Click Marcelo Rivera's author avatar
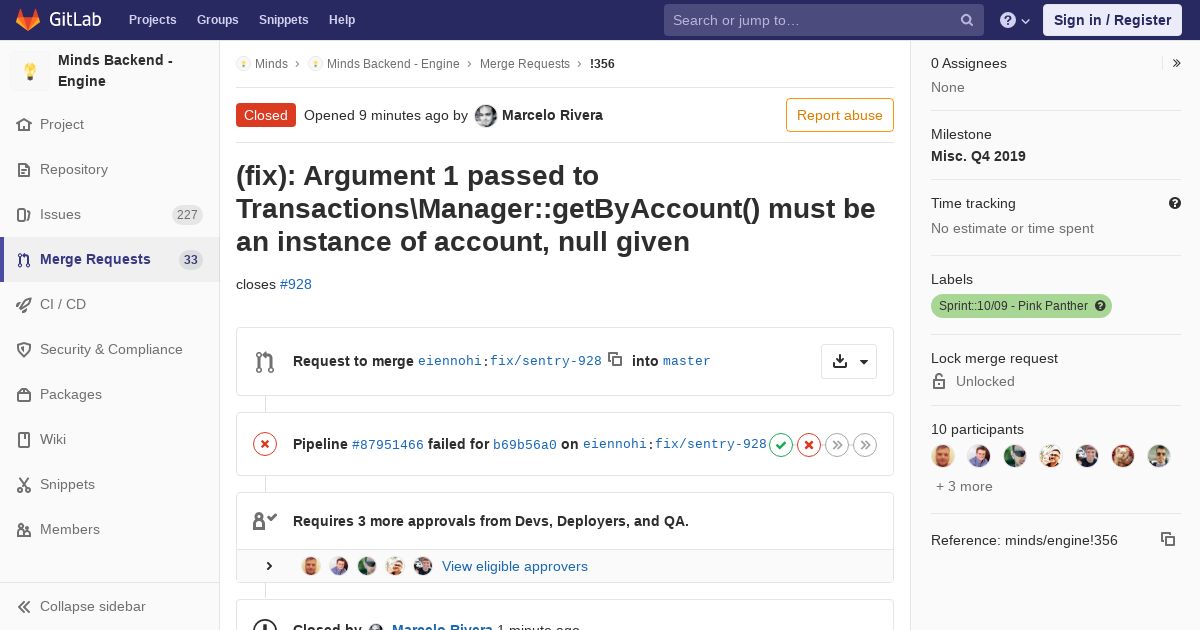Image resolution: width=1200 pixels, height=630 pixels. [x=486, y=115]
